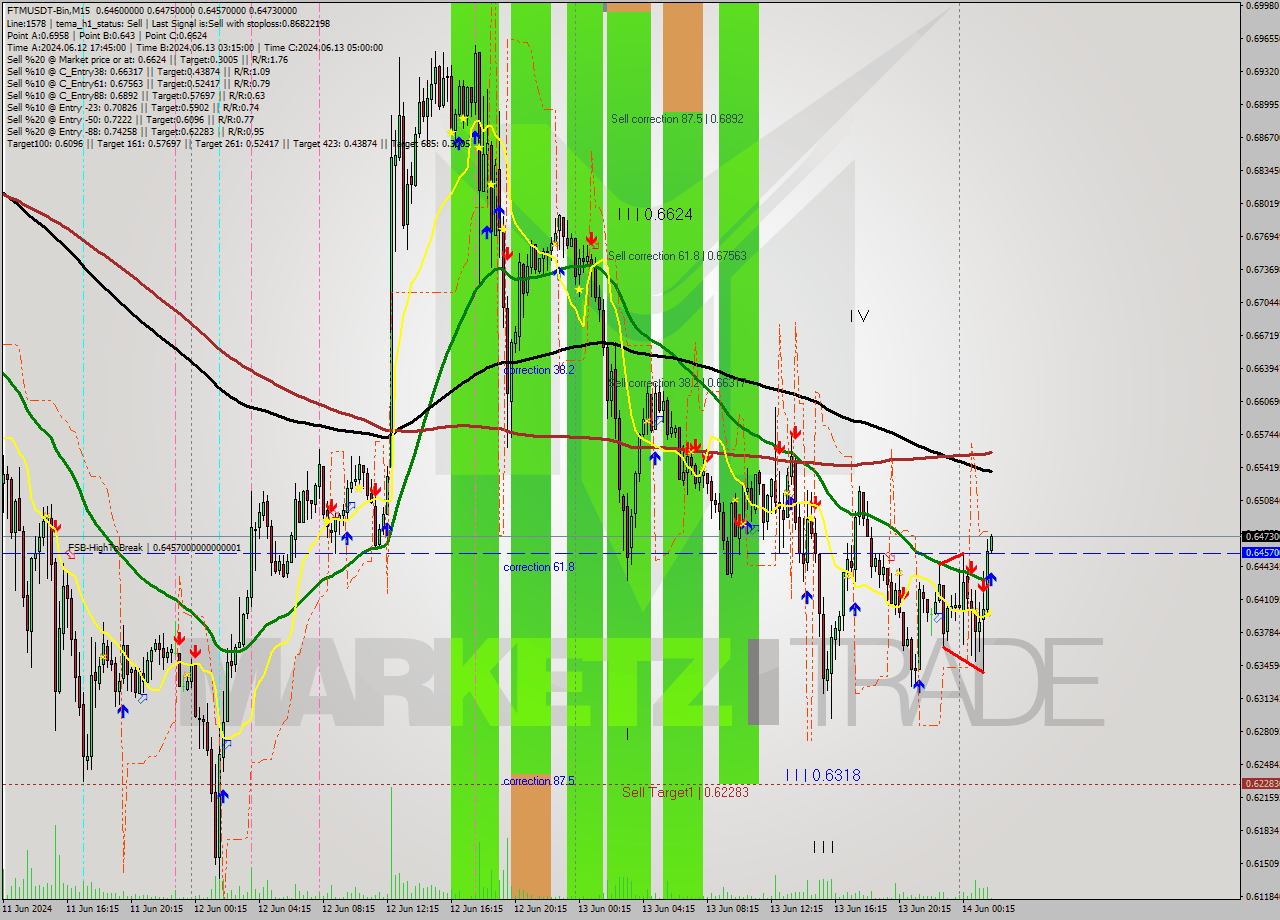
Task: Click the '12 Jun 12:15' time label
Action: [x=412, y=910]
